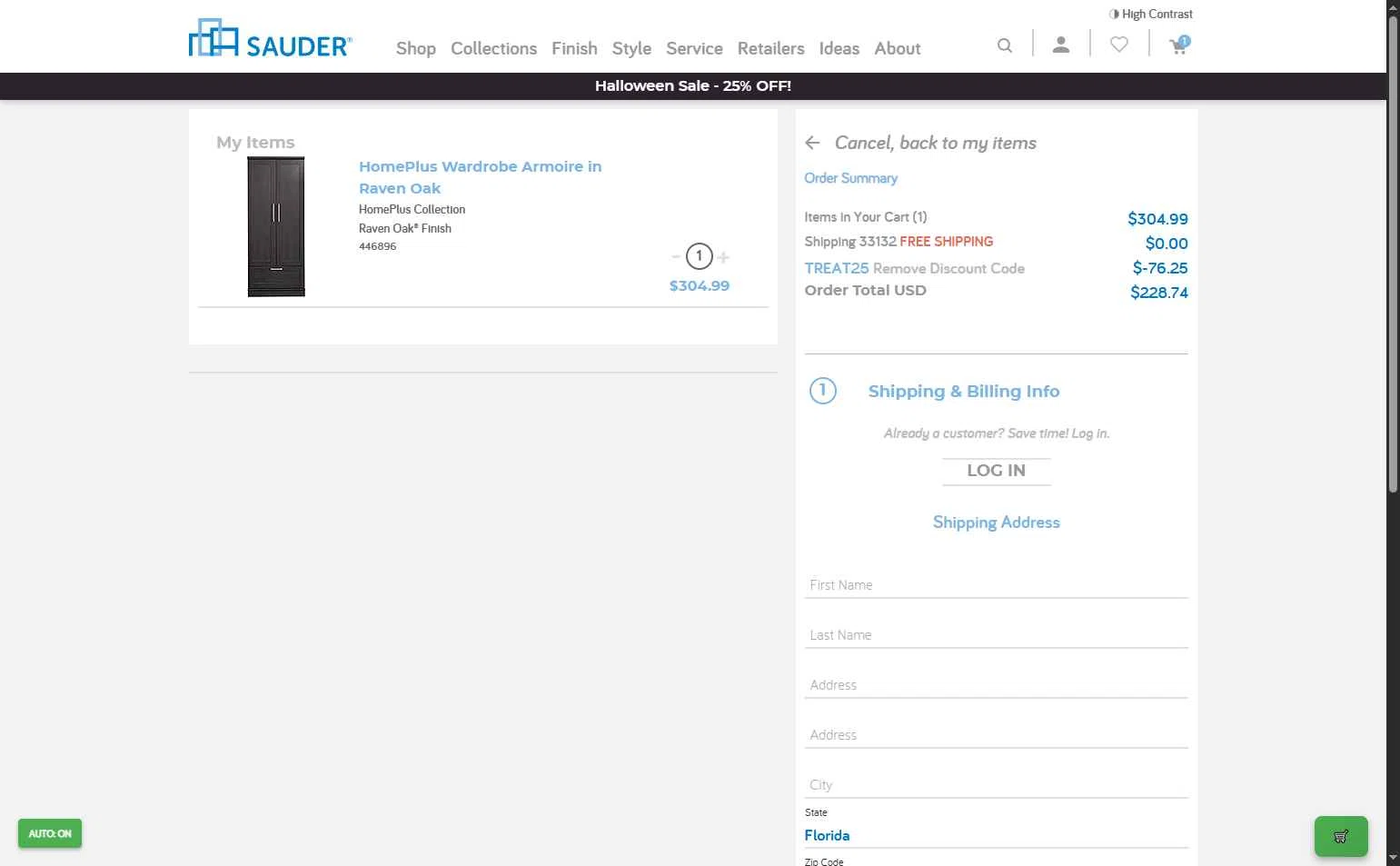Open the Finish menu
This screenshot has width=1400, height=866.
[574, 48]
